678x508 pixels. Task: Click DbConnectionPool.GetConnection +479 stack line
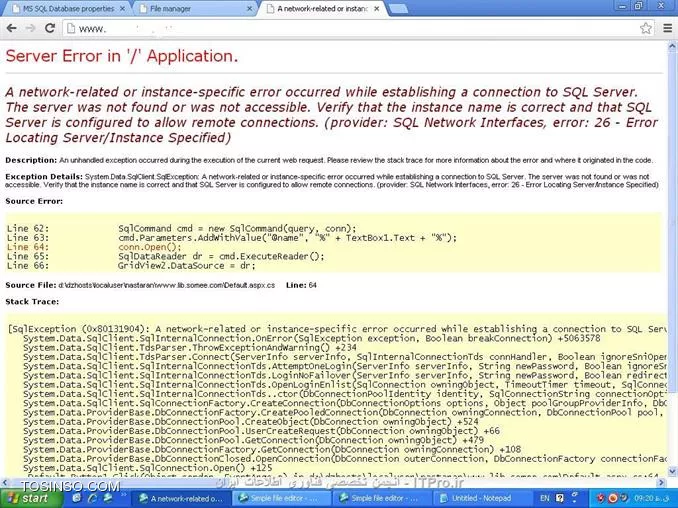click(253, 441)
